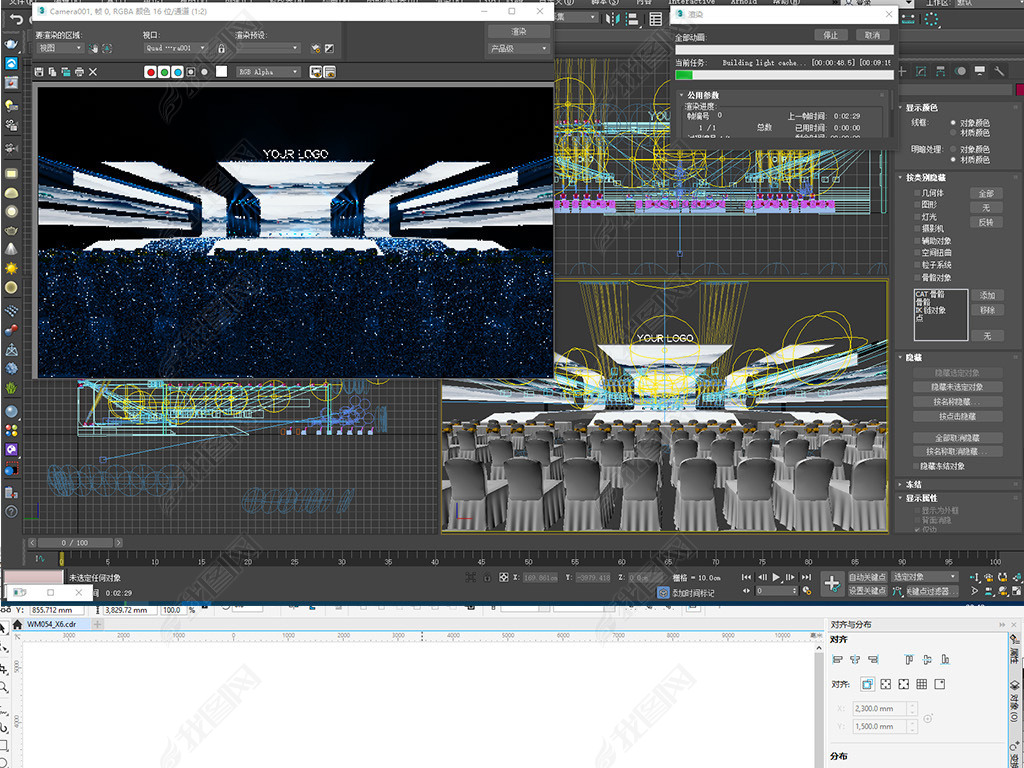
Task: Toggle red channel in render window
Action: point(151,72)
